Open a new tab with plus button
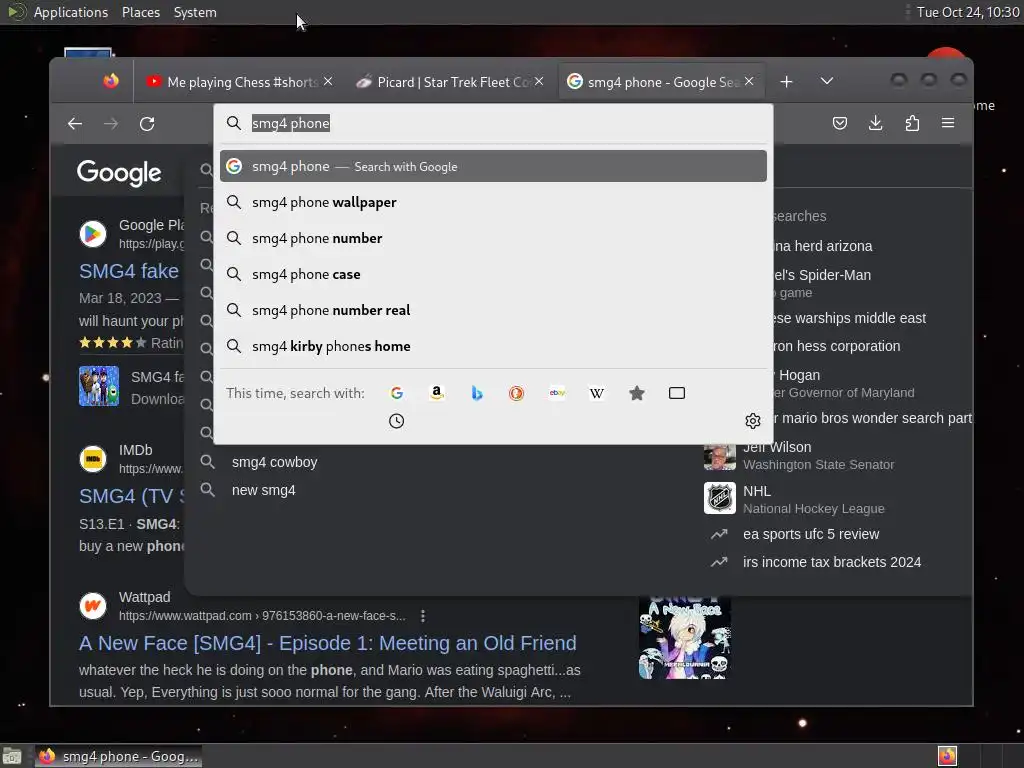Image resolution: width=1024 pixels, height=768 pixels. tap(786, 82)
